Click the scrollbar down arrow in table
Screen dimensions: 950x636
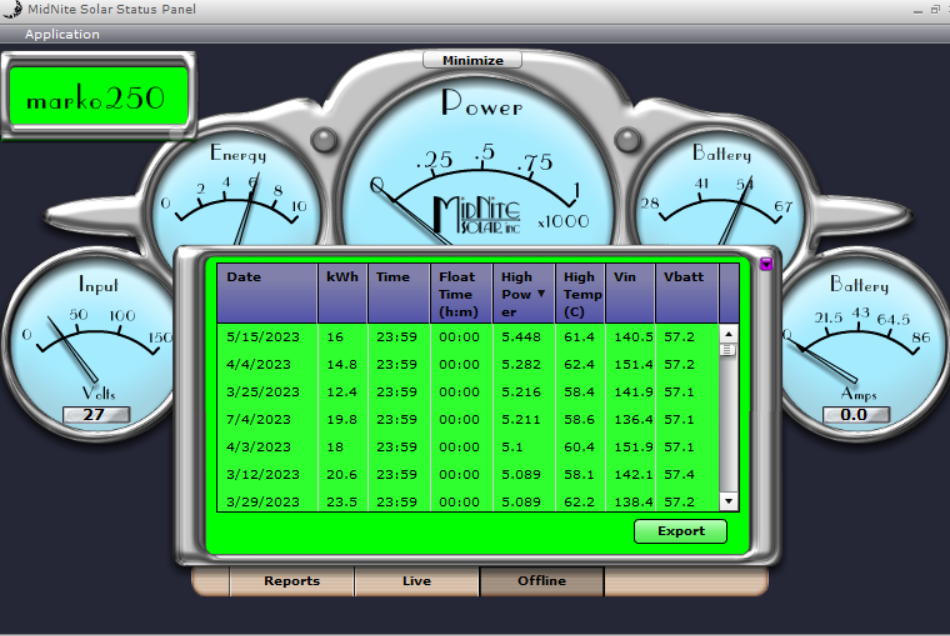point(728,501)
